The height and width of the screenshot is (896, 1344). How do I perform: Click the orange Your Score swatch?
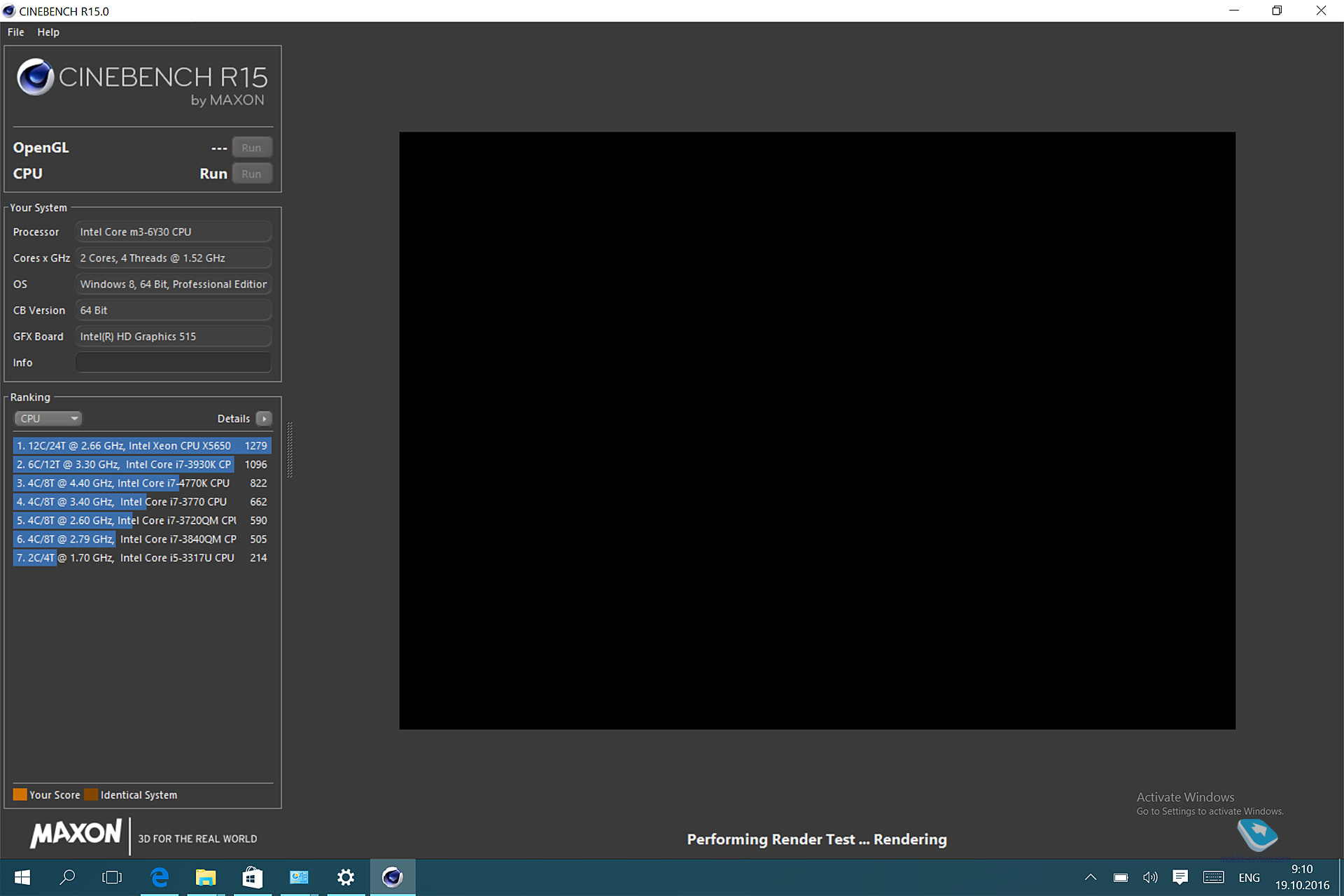click(x=20, y=794)
